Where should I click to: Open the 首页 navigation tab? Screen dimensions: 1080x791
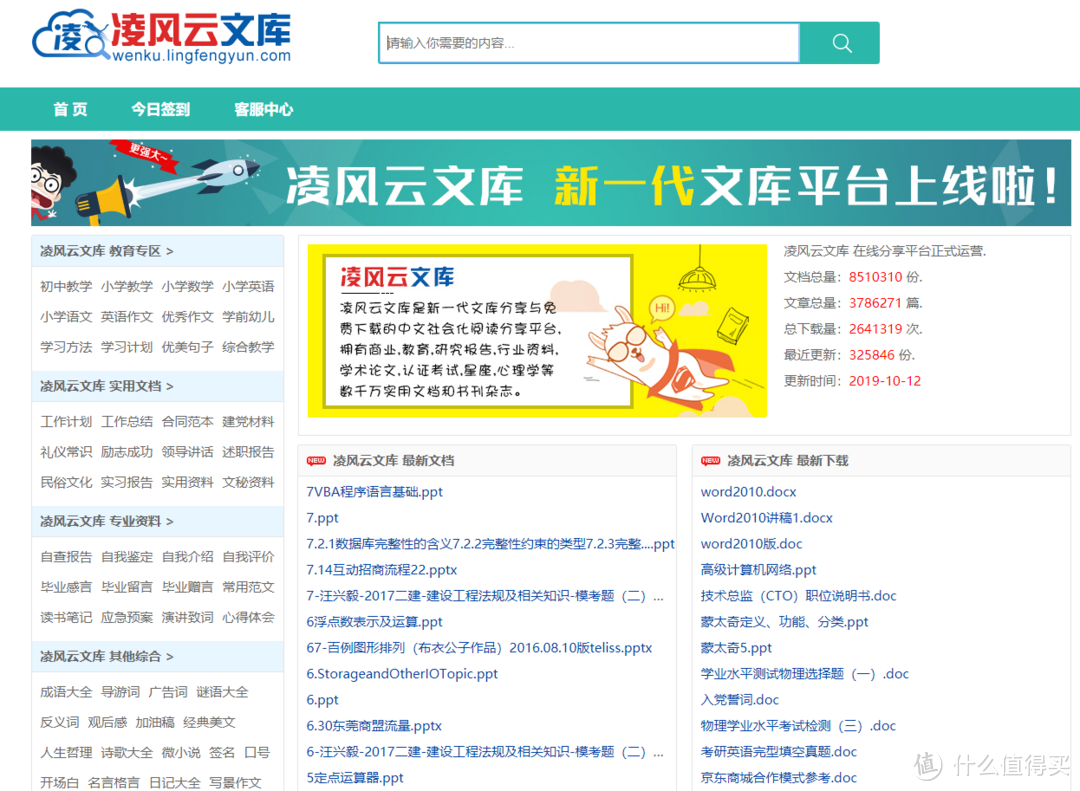pos(70,109)
